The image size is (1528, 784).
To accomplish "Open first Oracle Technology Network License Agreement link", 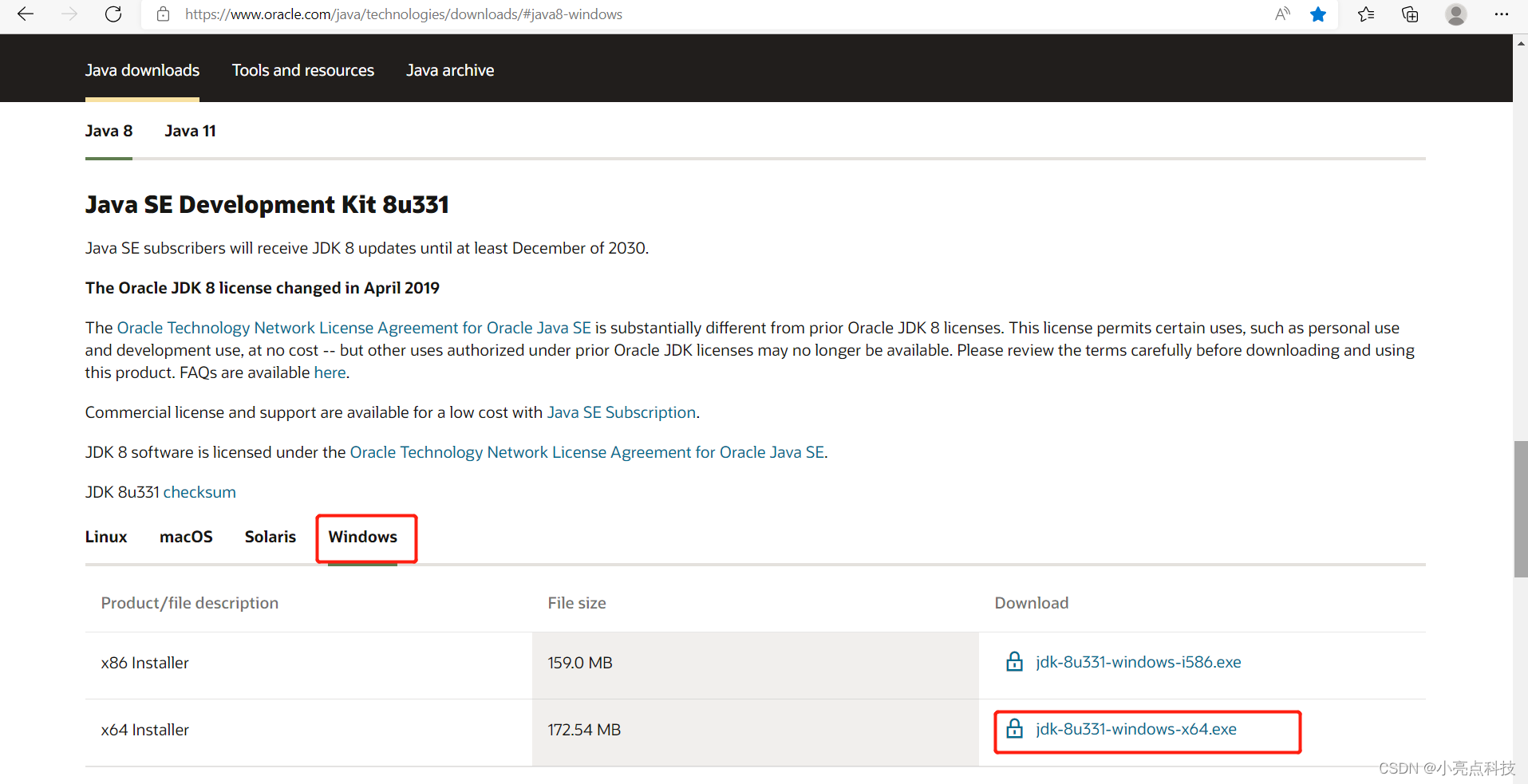I will (354, 328).
